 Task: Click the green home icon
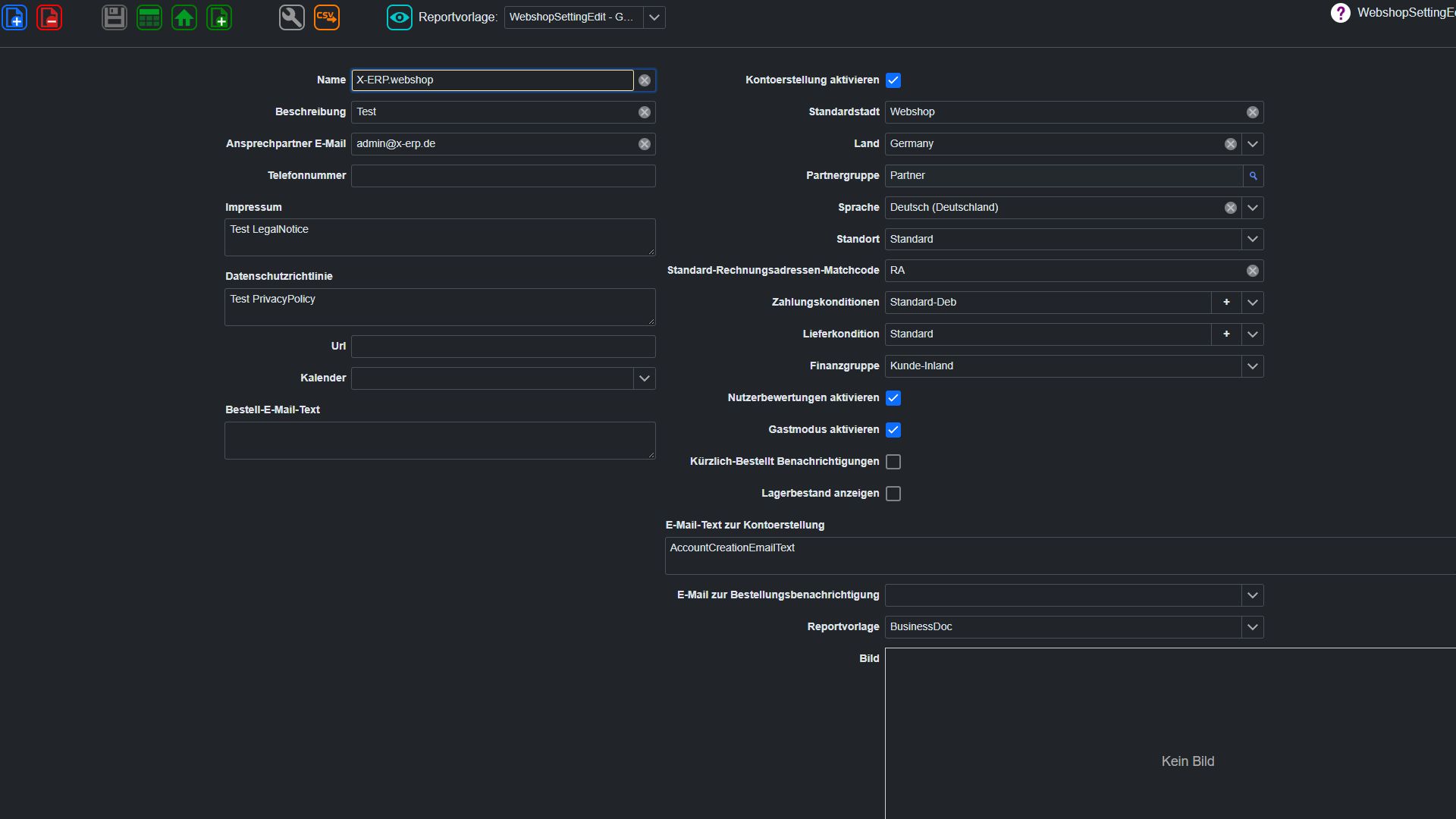[184, 17]
